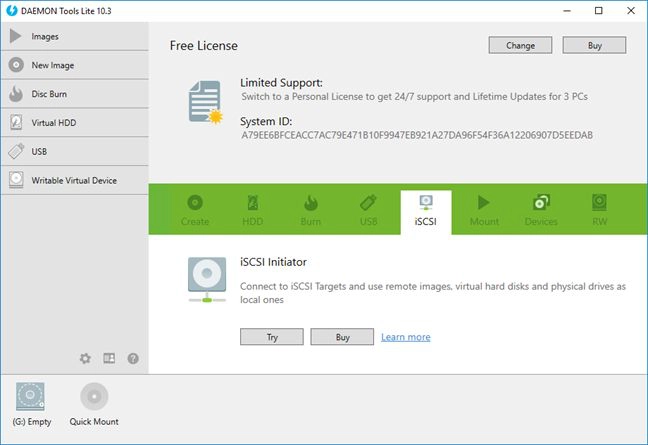
Task: Click the Disc Burn flame icon
Action: tap(16, 94)
